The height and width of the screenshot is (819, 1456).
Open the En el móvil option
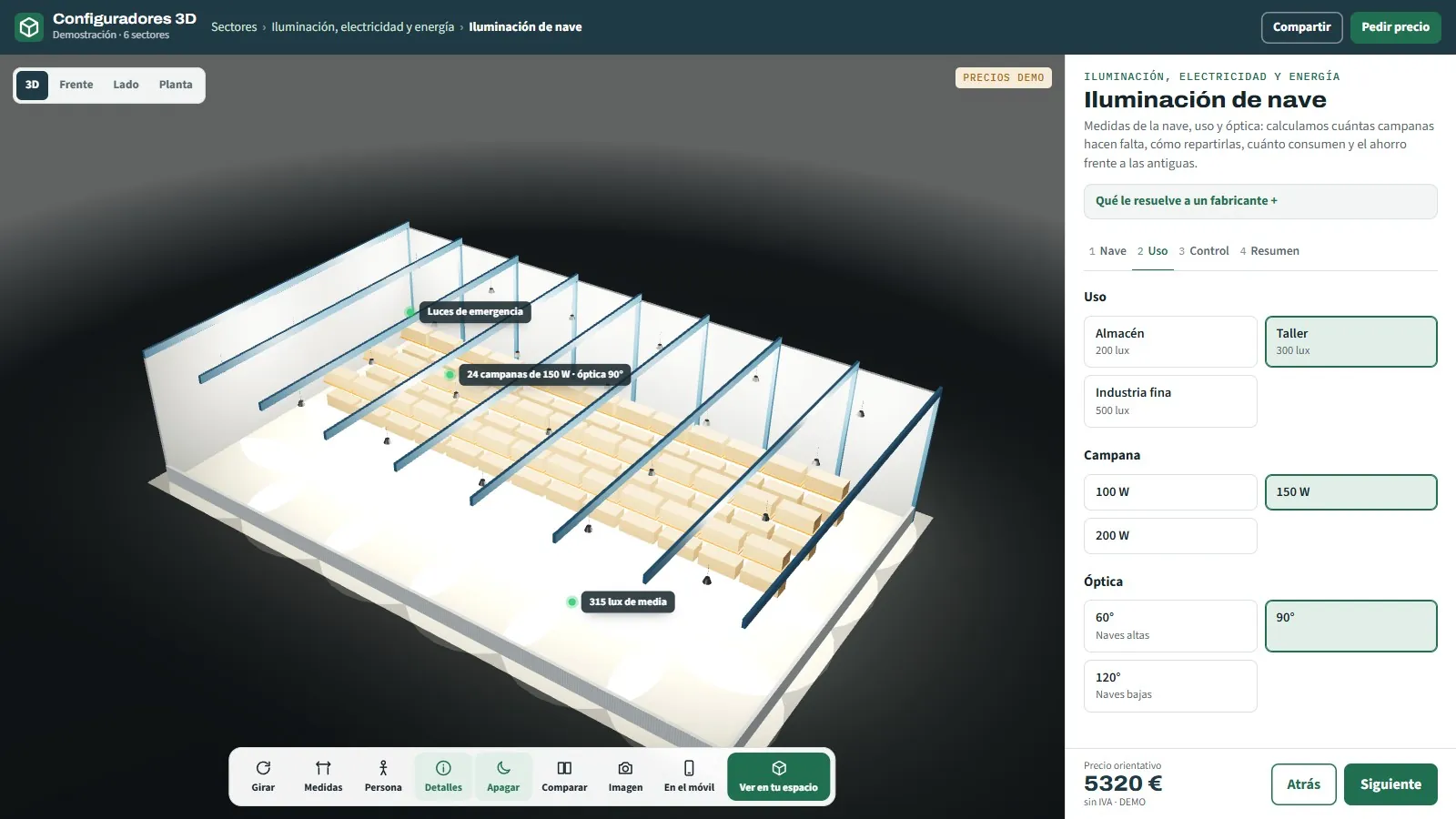(x=689, y=776)
